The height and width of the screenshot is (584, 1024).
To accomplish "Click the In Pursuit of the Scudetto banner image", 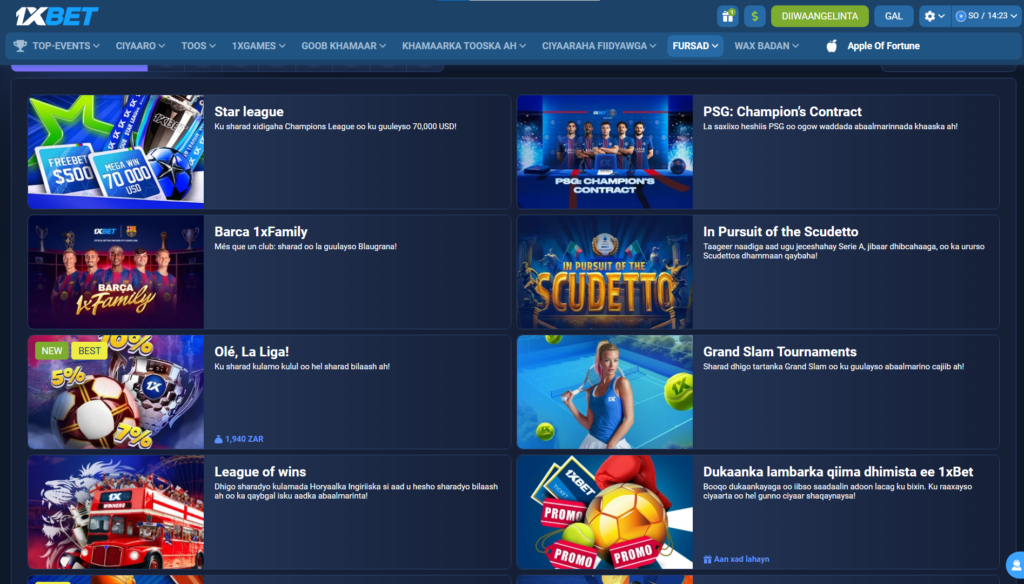I will click(604, 272).
